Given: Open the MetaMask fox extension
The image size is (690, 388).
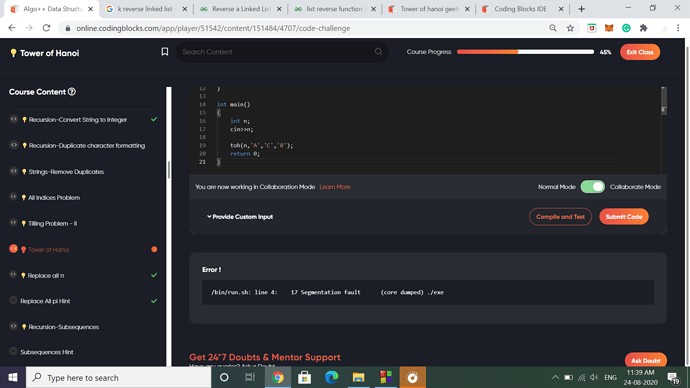Looking at the screenshot, I should [609, 28].
